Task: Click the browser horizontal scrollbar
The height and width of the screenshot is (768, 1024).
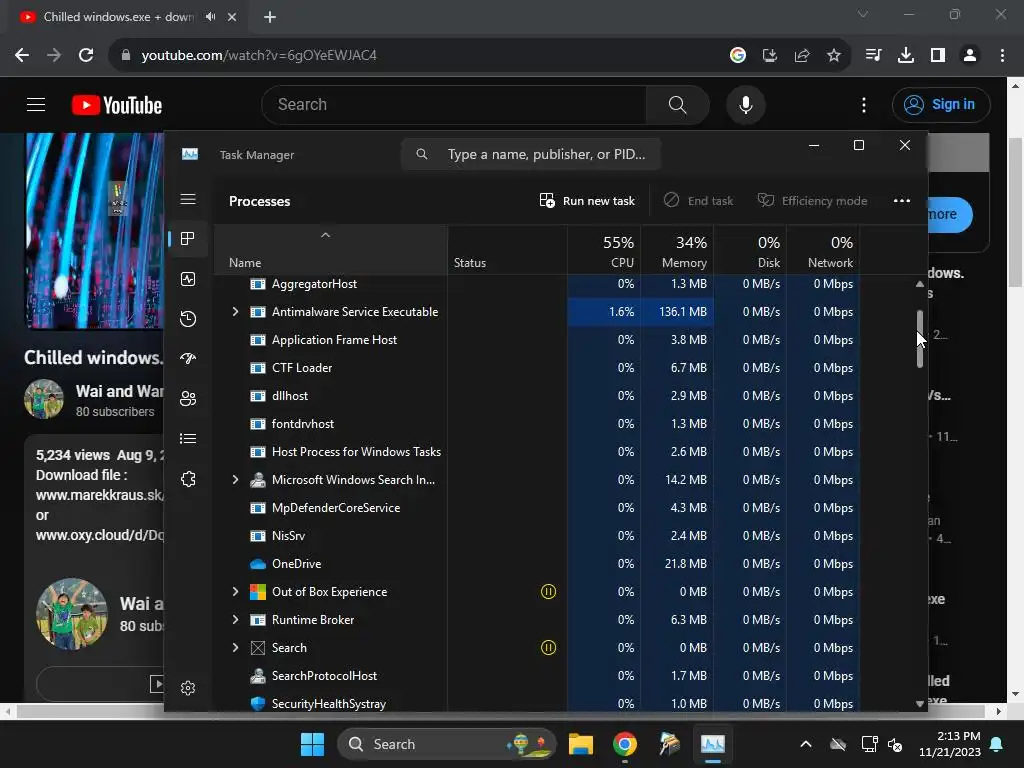Action: 502,712
